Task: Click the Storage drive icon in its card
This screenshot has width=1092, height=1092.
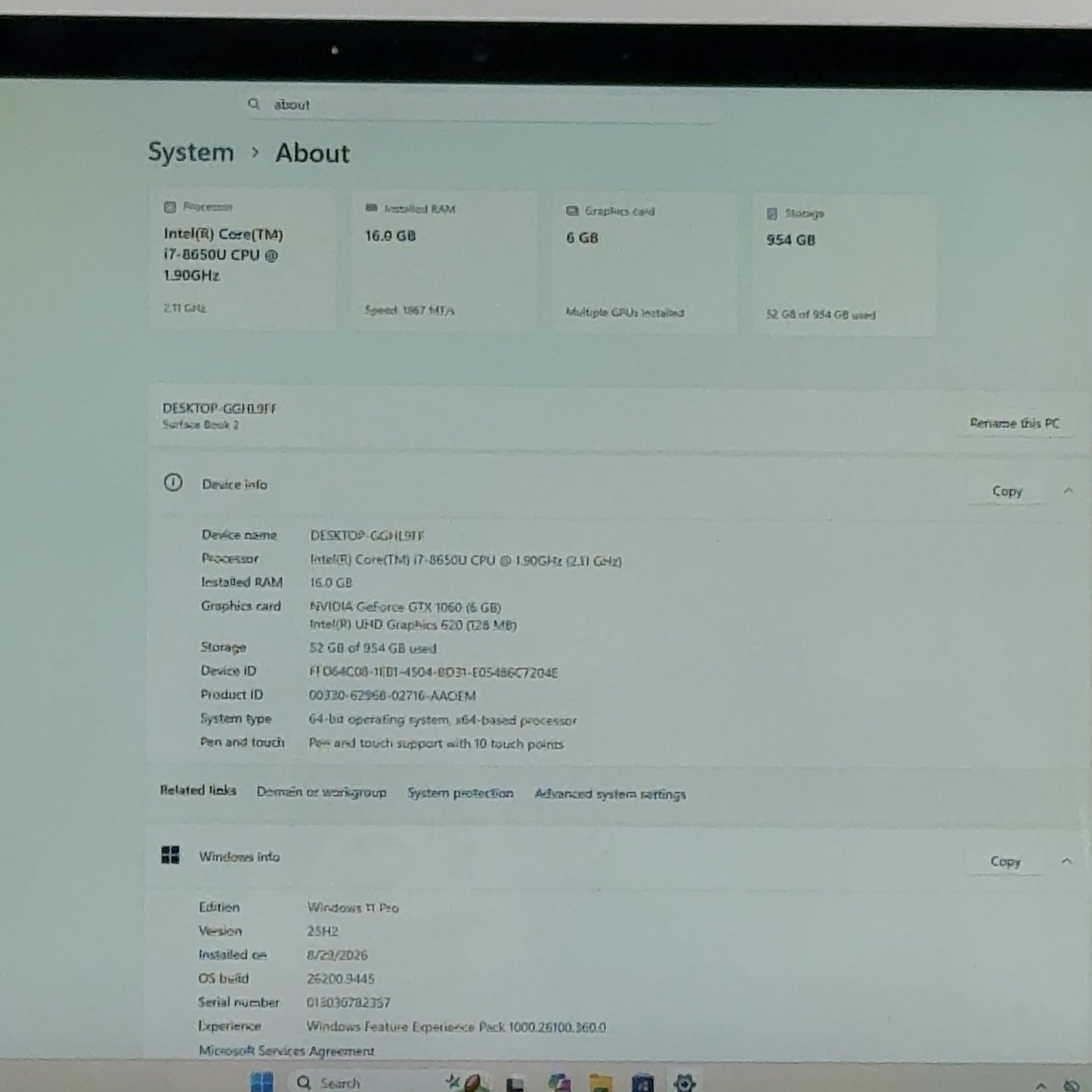Action: (x=772, y=213)
